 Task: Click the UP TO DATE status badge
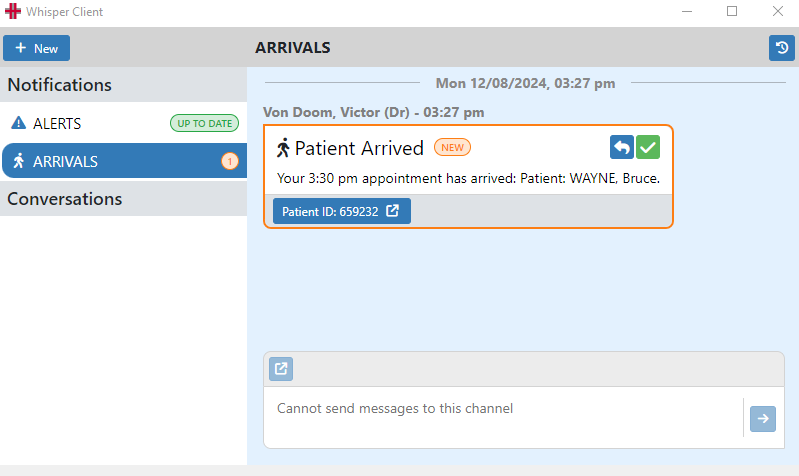coord(204,123)
